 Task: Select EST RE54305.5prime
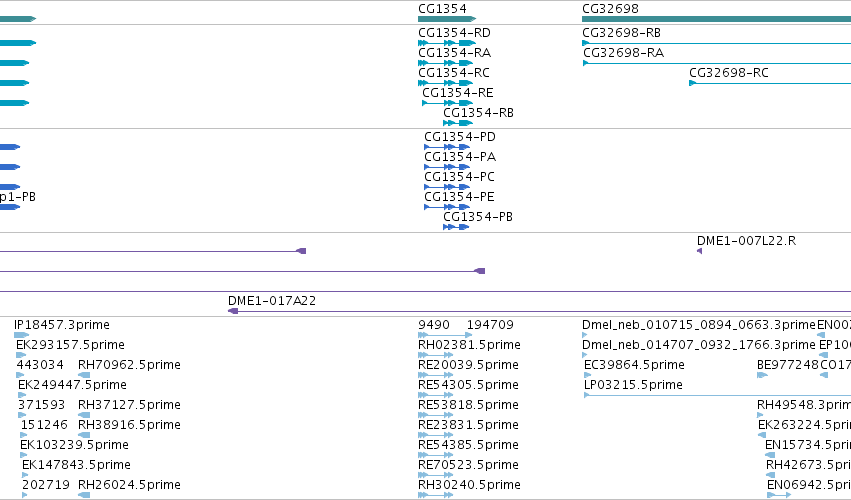[468, 385]
